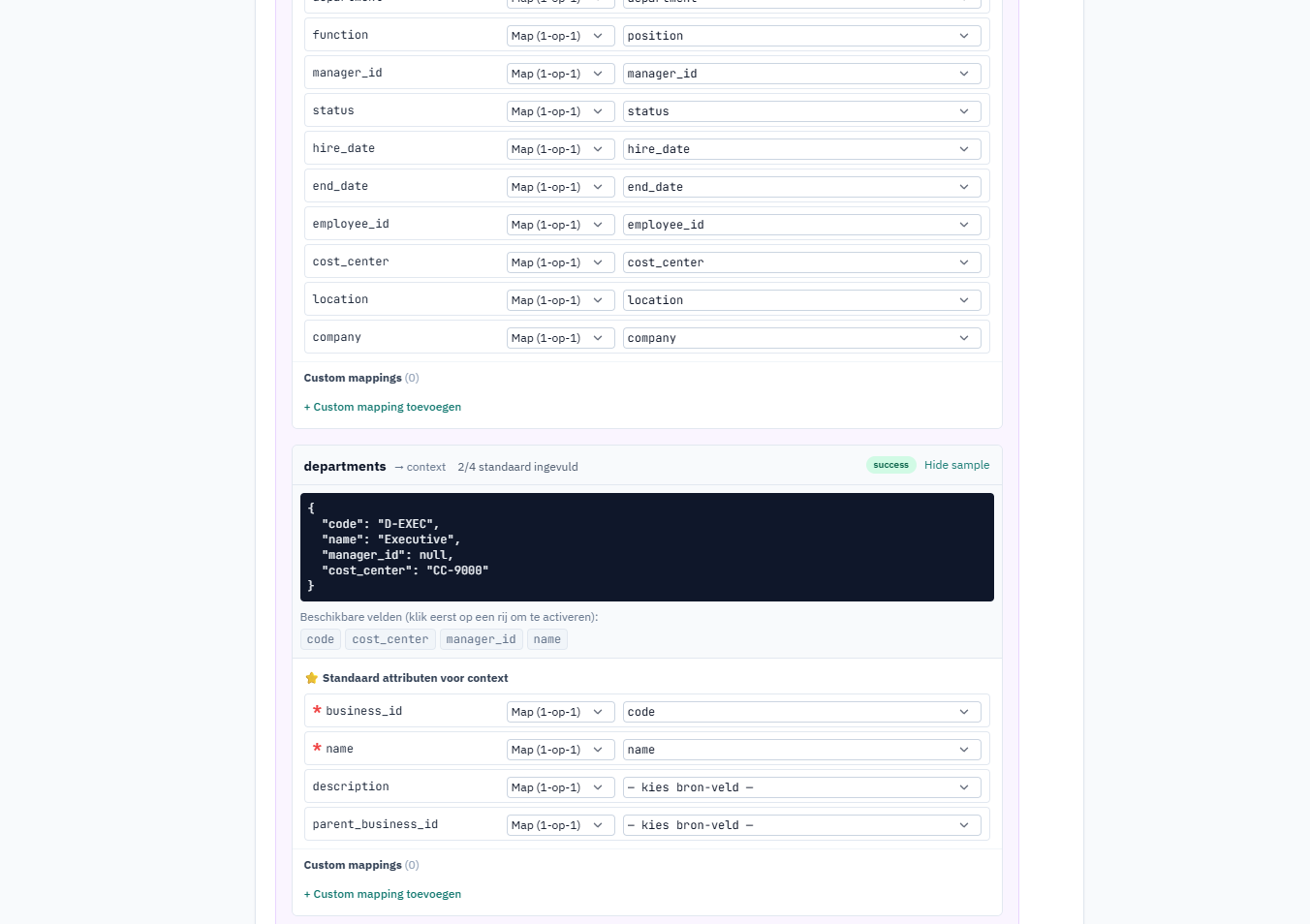Open source field dropdown showing company

tap(801, 338)
